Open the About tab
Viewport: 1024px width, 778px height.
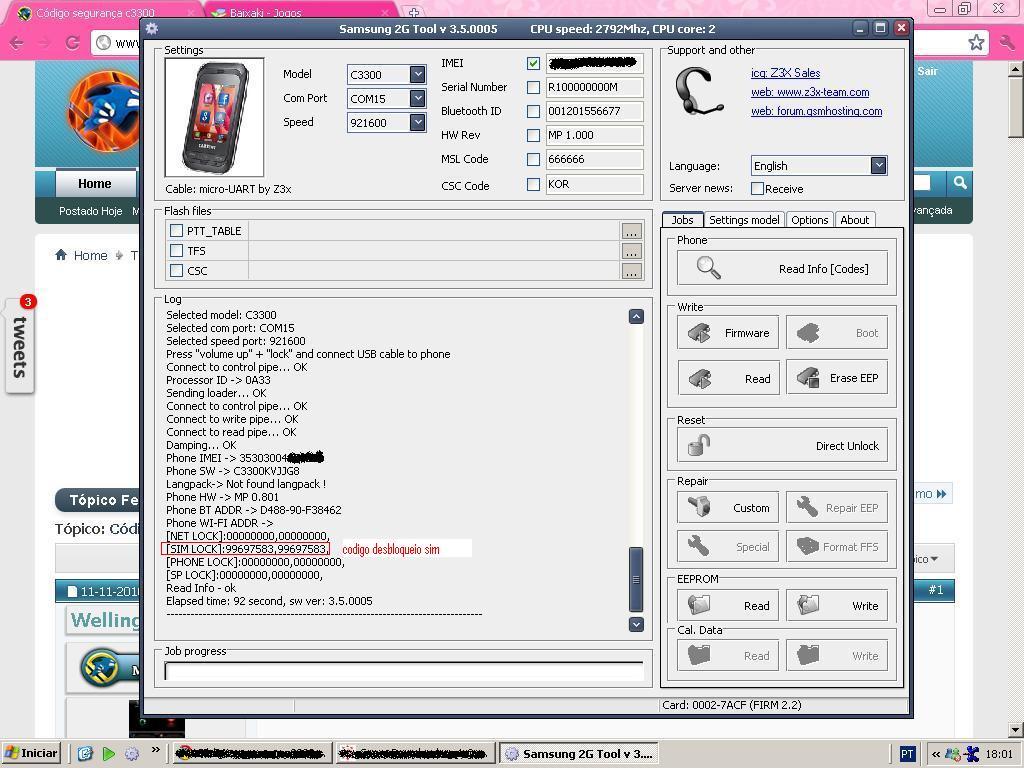[854, 220]
